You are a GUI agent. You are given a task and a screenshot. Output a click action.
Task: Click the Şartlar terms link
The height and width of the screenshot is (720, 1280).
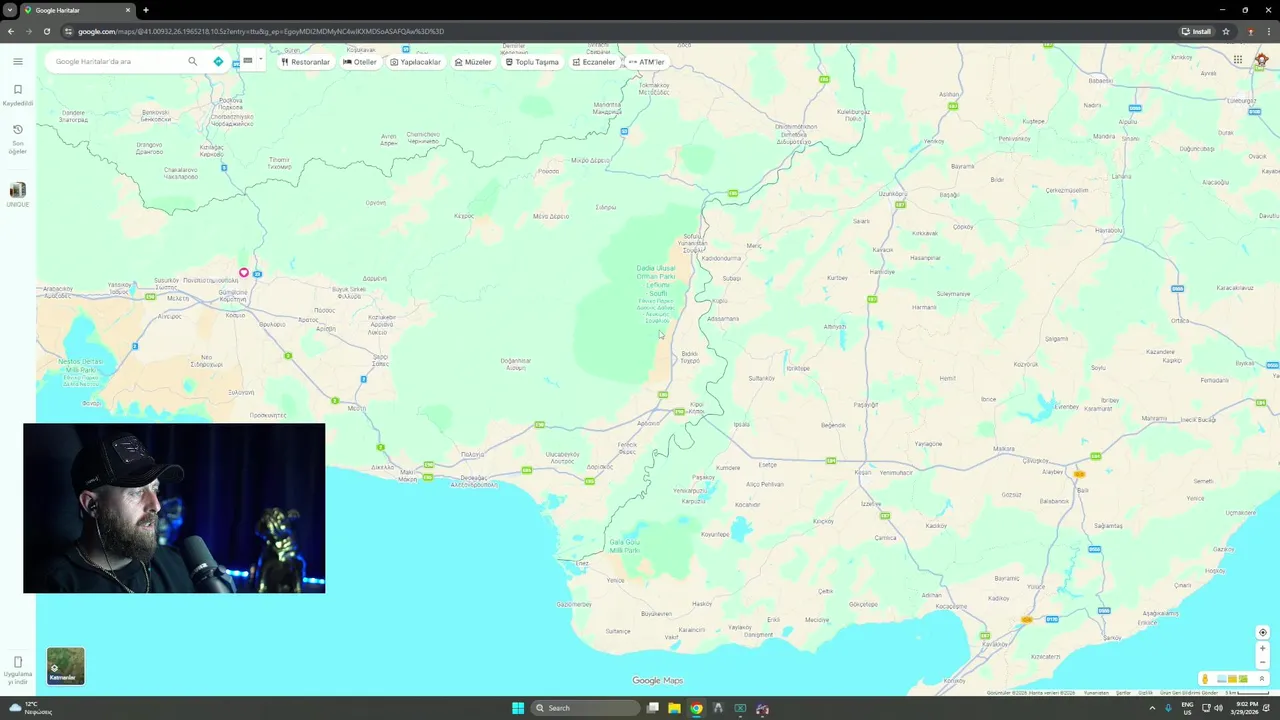1123,692
